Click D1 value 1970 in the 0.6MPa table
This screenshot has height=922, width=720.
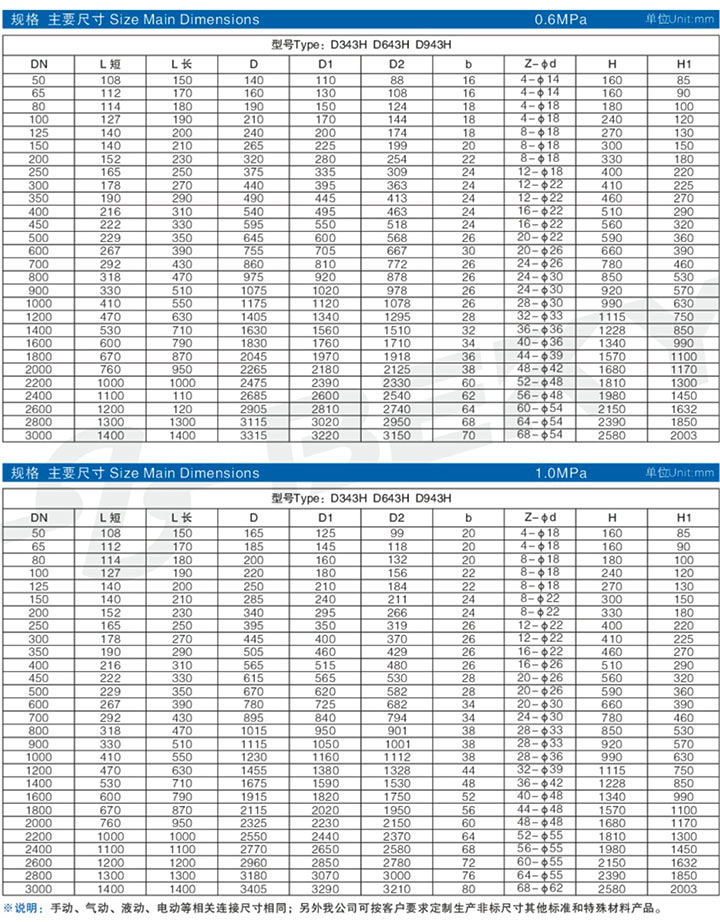325,357
